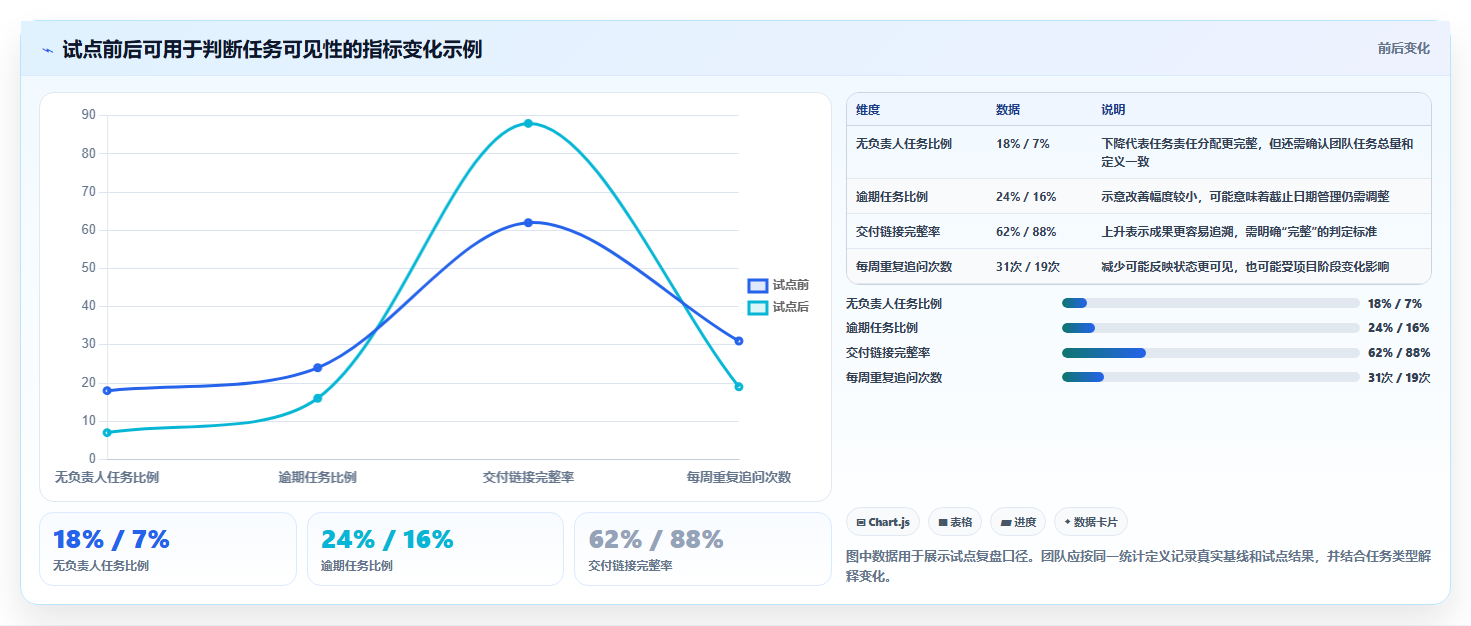Image resolution: width=1471 pixels, height=626 pixels.
Task: Toggle the 试点后 legend swatch
Action: (758, 307)
